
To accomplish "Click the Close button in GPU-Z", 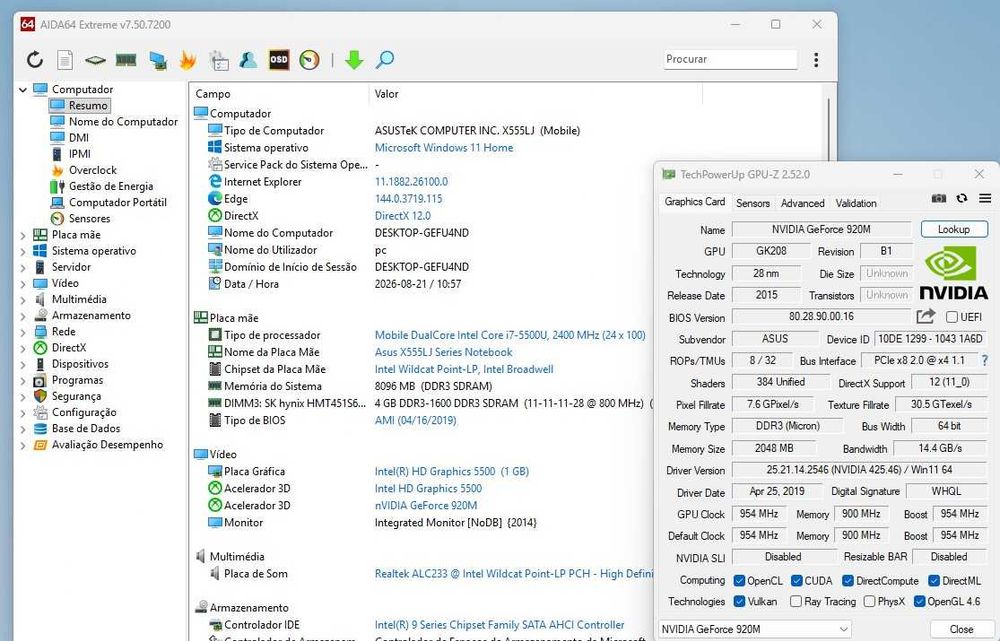I will tap(961, 629).
